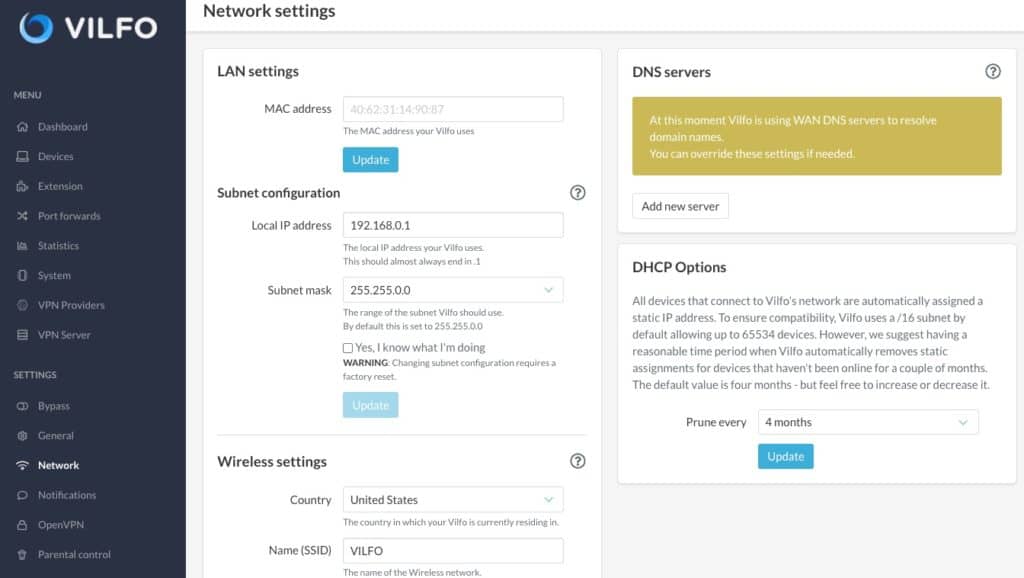Click the Port forwards shuffle icon
This screenshot has height=578, width=1024.
[x=22, y=216]
